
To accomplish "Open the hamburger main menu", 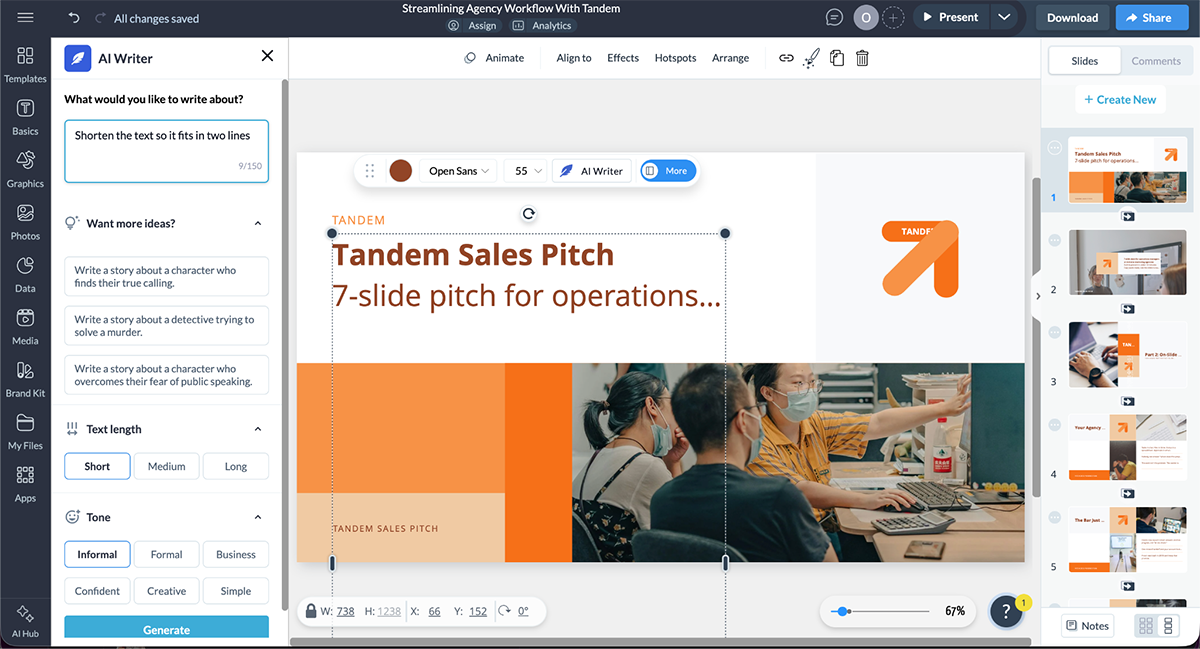I will pyautogui.click(x=25, y=18).
